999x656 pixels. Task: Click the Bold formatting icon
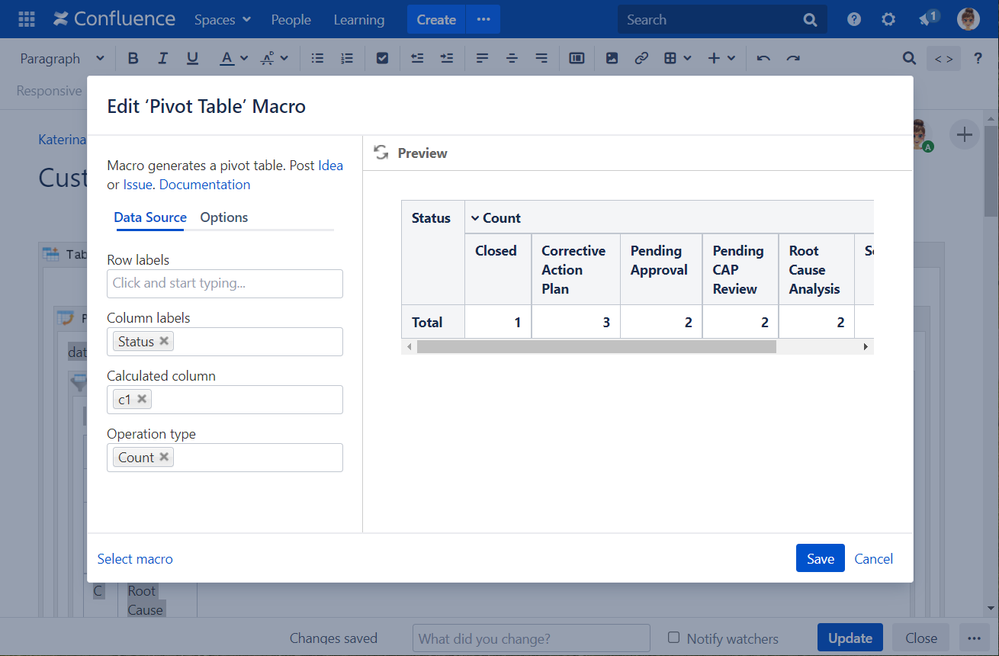click(133, 58)
